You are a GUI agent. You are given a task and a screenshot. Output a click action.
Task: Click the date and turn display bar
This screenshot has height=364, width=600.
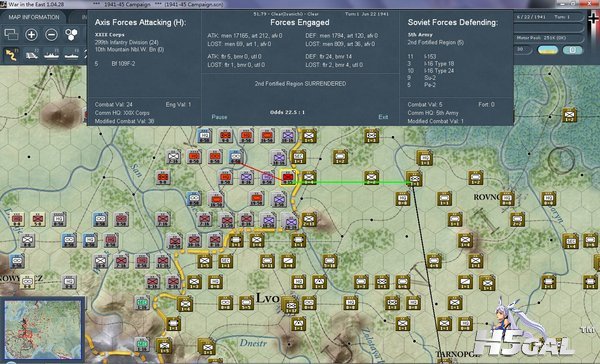(x=549, y=17)
